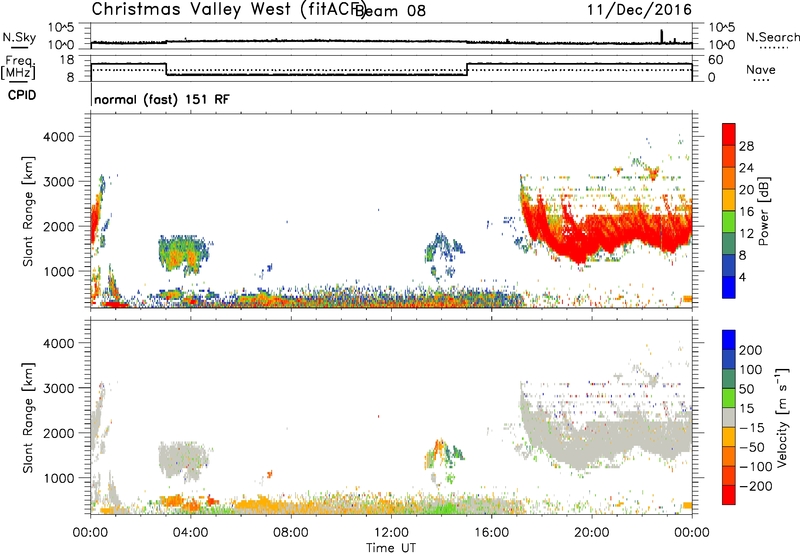
Task: Click 'Slant Range [km]' label of velocity panel
Action: point(28,417)
